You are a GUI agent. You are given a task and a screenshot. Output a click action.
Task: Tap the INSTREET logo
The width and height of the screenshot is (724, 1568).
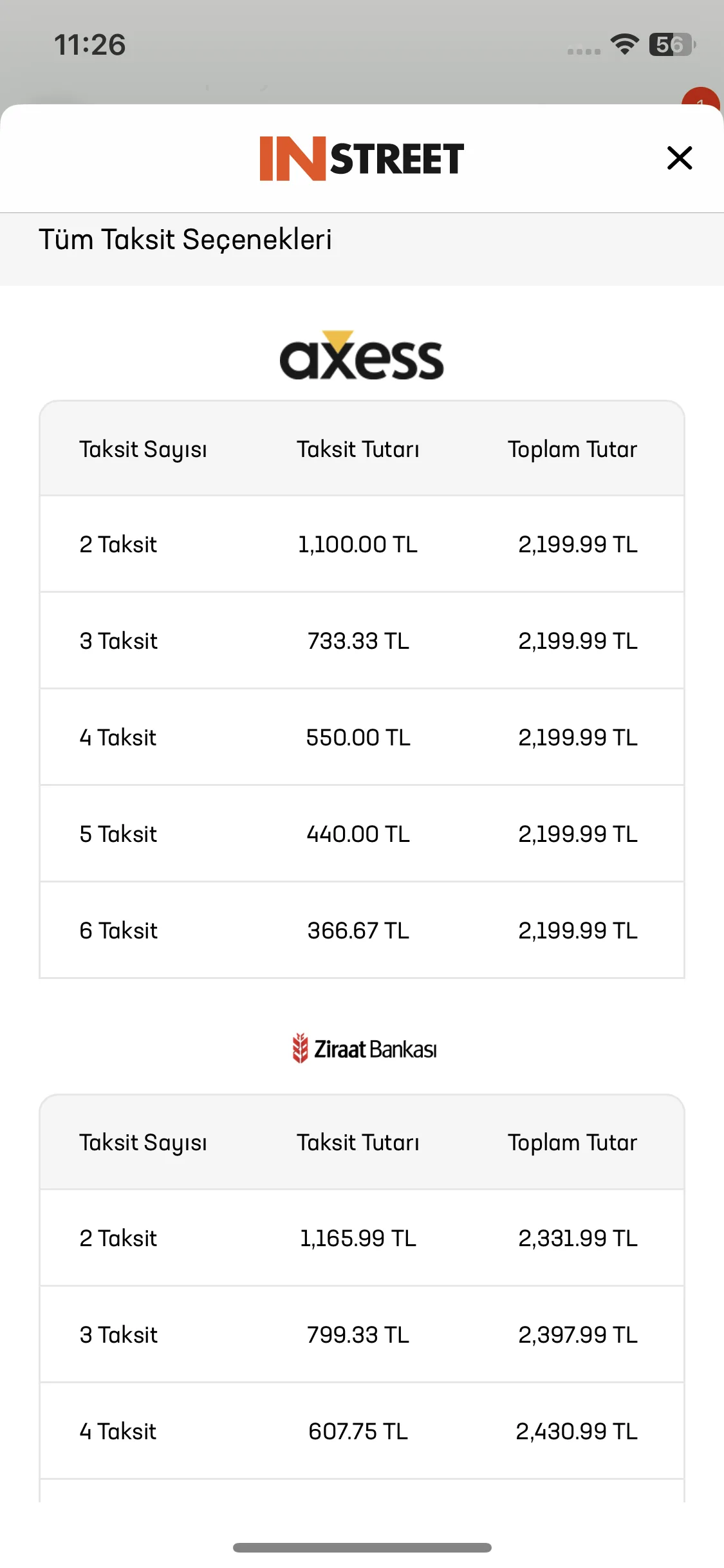tap(362, 158)
